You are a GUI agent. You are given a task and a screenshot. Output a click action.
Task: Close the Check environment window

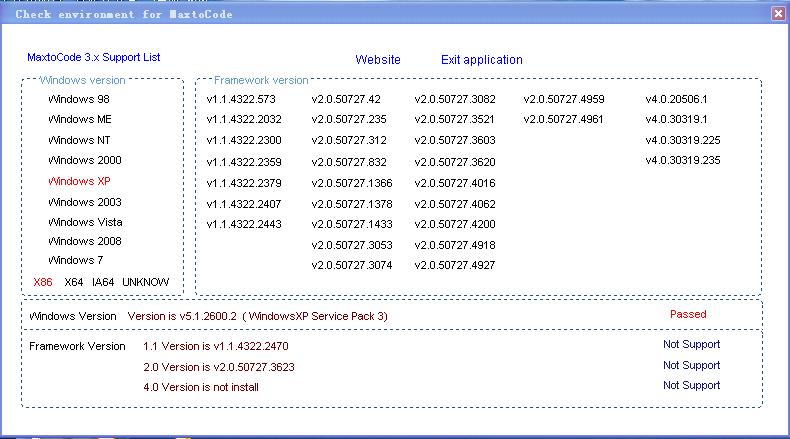tap(778, 14)
